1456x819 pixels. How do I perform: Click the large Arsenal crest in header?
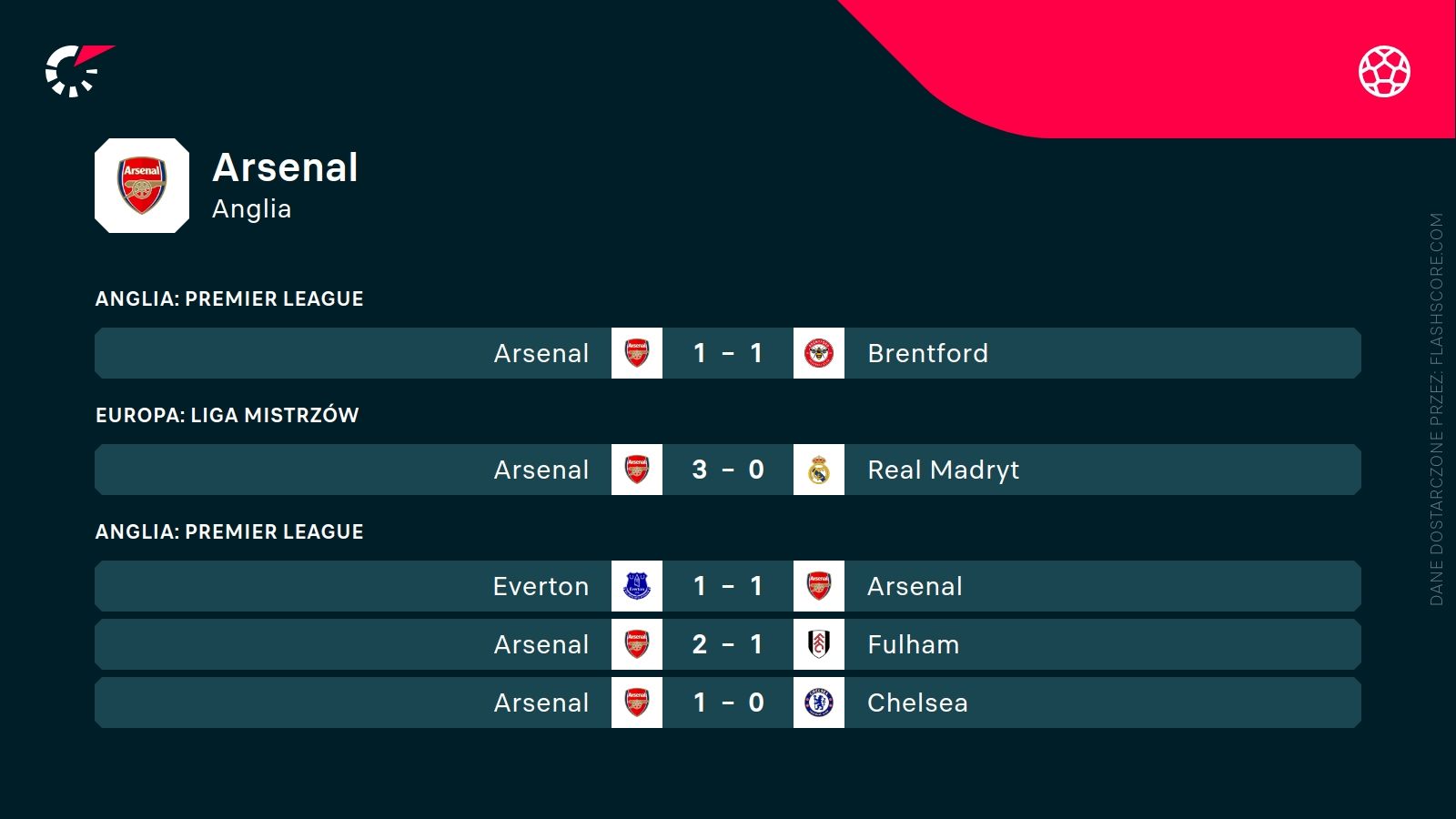tap(142, 186)
